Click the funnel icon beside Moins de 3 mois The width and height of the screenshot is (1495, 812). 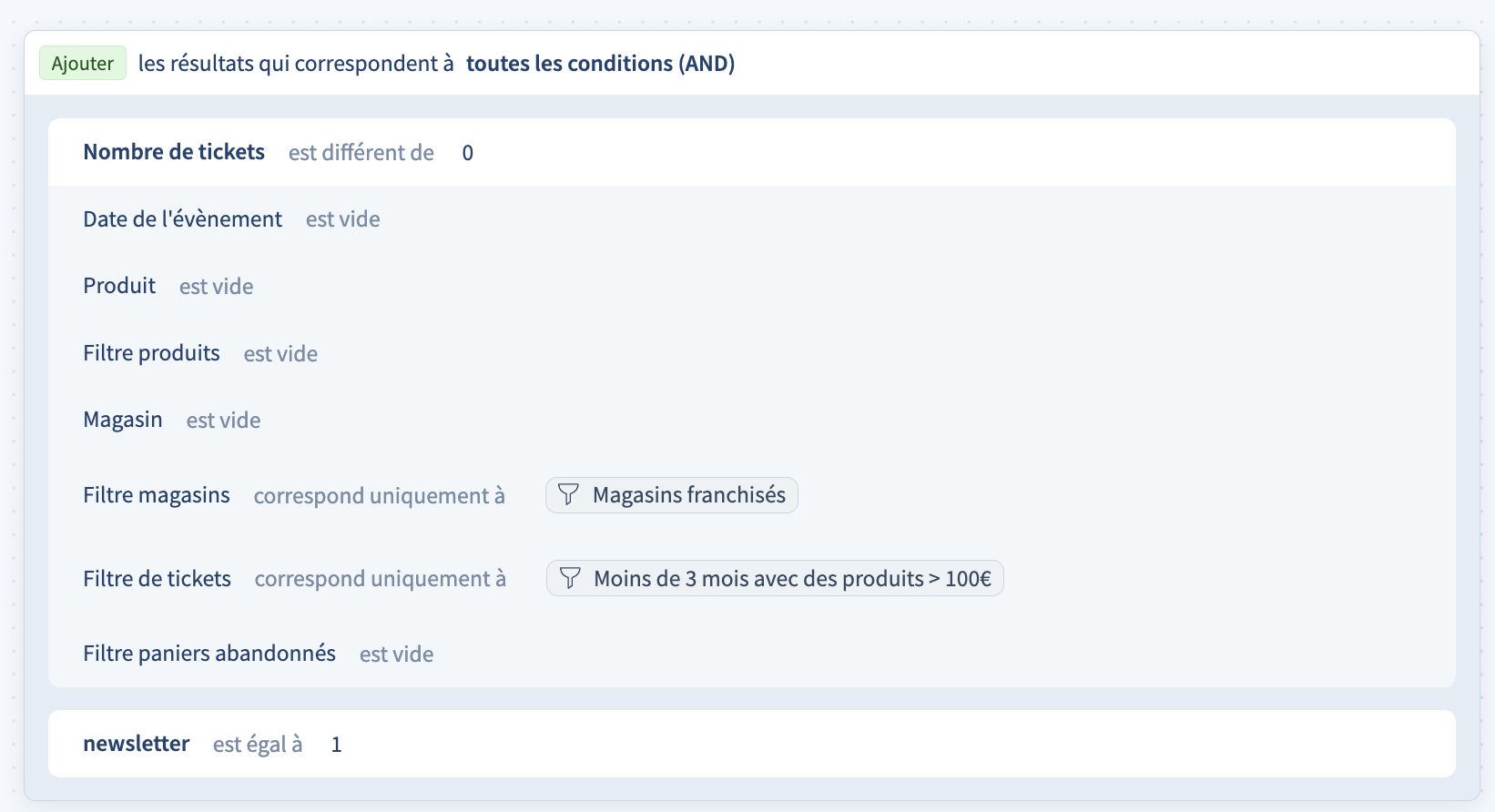(x=570, y=579)
